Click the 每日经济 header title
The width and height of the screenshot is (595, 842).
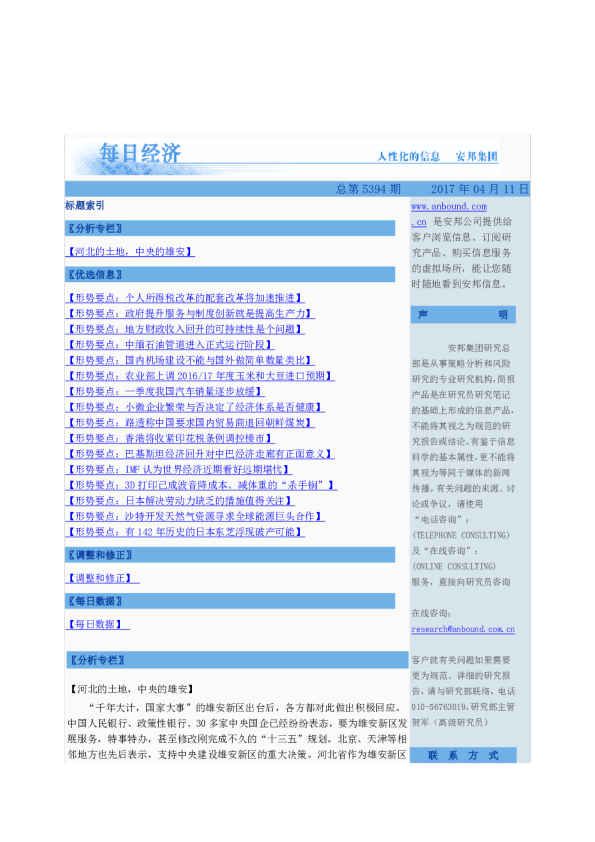[140, 153]
